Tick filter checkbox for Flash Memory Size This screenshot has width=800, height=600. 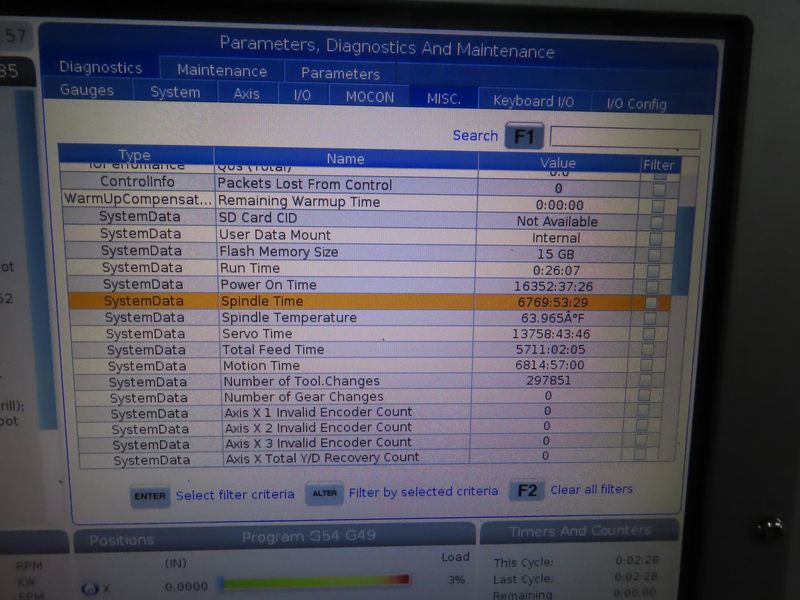point(654,255)
